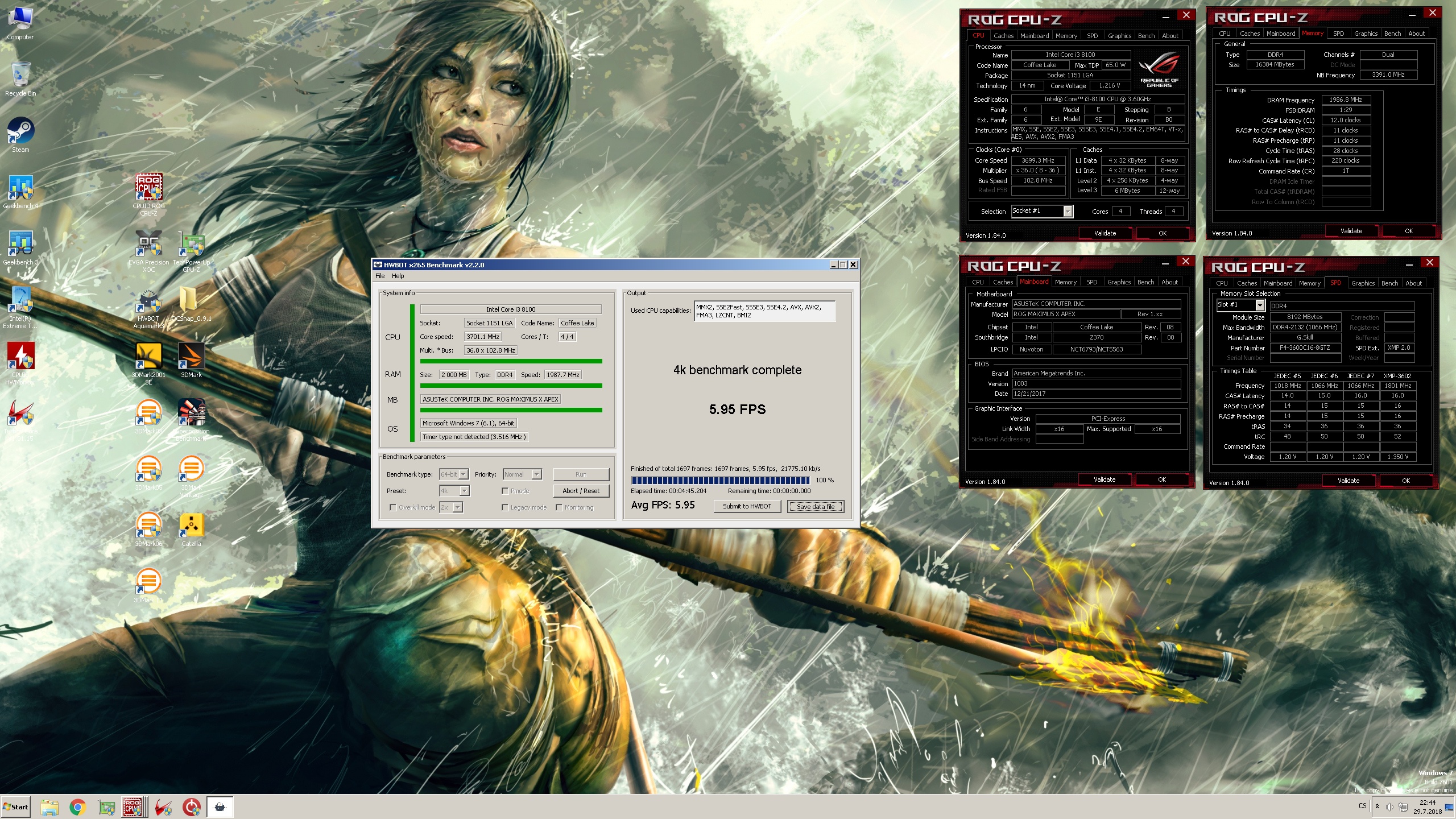Open the Geekbench 4 shortcut
The height and width of the screenshot is (819, 1456).
[x=20, y=192]
